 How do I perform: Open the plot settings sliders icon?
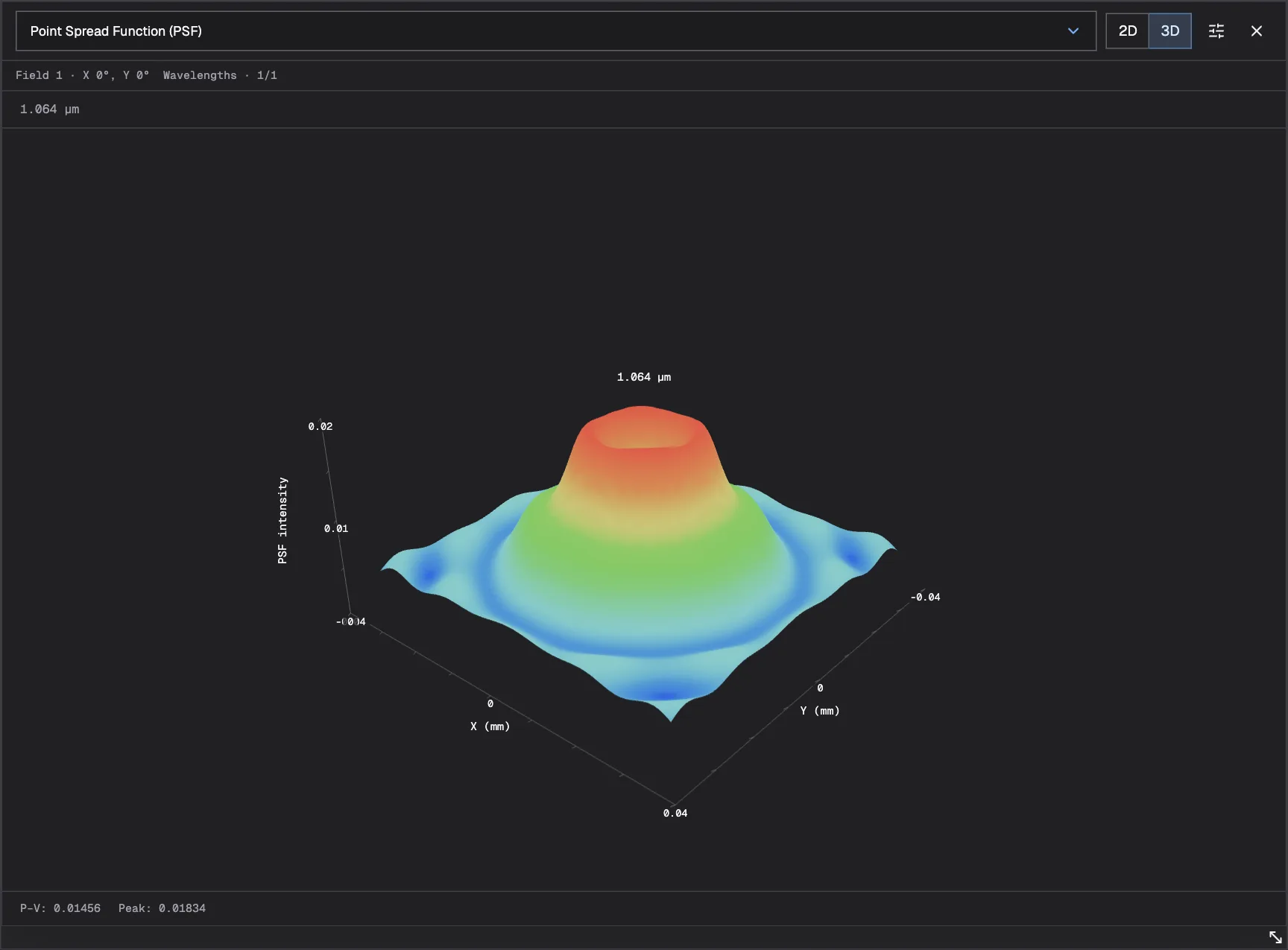point(1216,31)
